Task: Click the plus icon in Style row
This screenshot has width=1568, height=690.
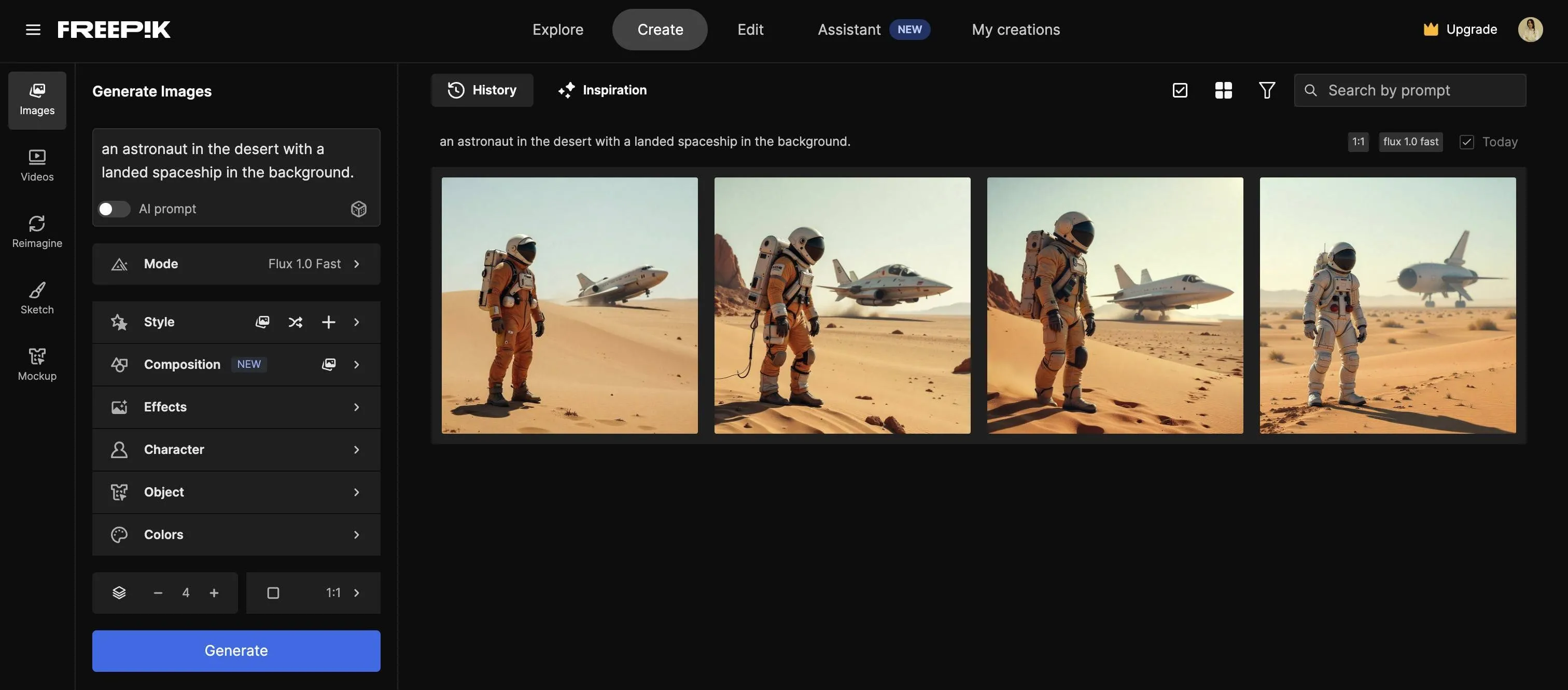Action: pyautogui.click(x=328, y=322)
